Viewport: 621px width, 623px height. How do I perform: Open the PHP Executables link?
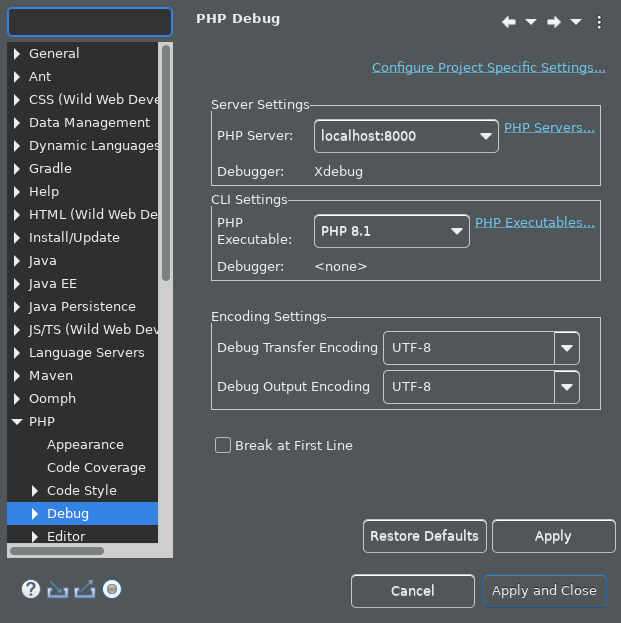point(535,222)
